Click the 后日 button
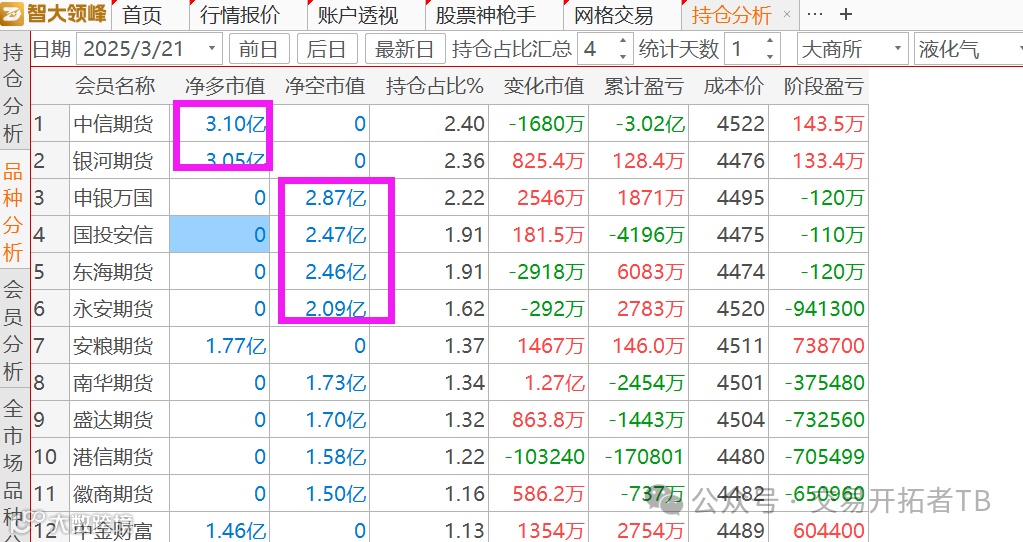This screenshot has width=1023, height=542. [x=326, y=49]
